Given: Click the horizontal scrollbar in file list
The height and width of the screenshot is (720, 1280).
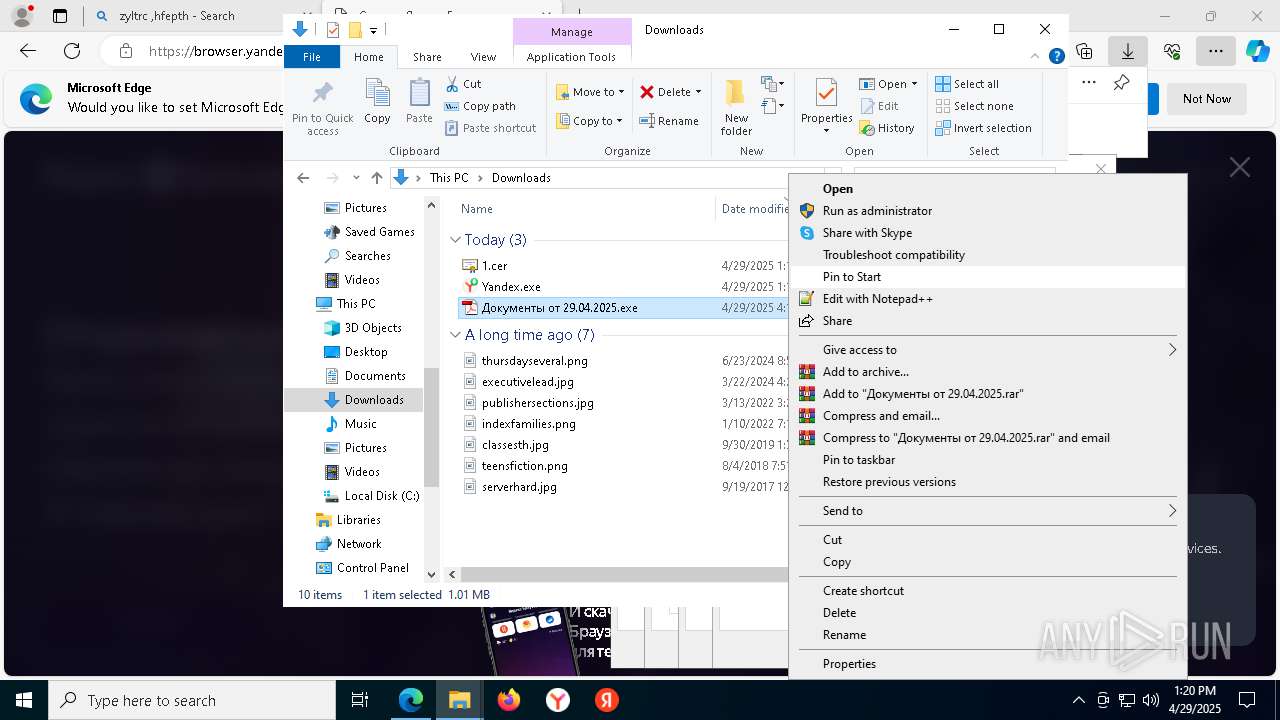Looking at the screenshot, I should point(624,575).
